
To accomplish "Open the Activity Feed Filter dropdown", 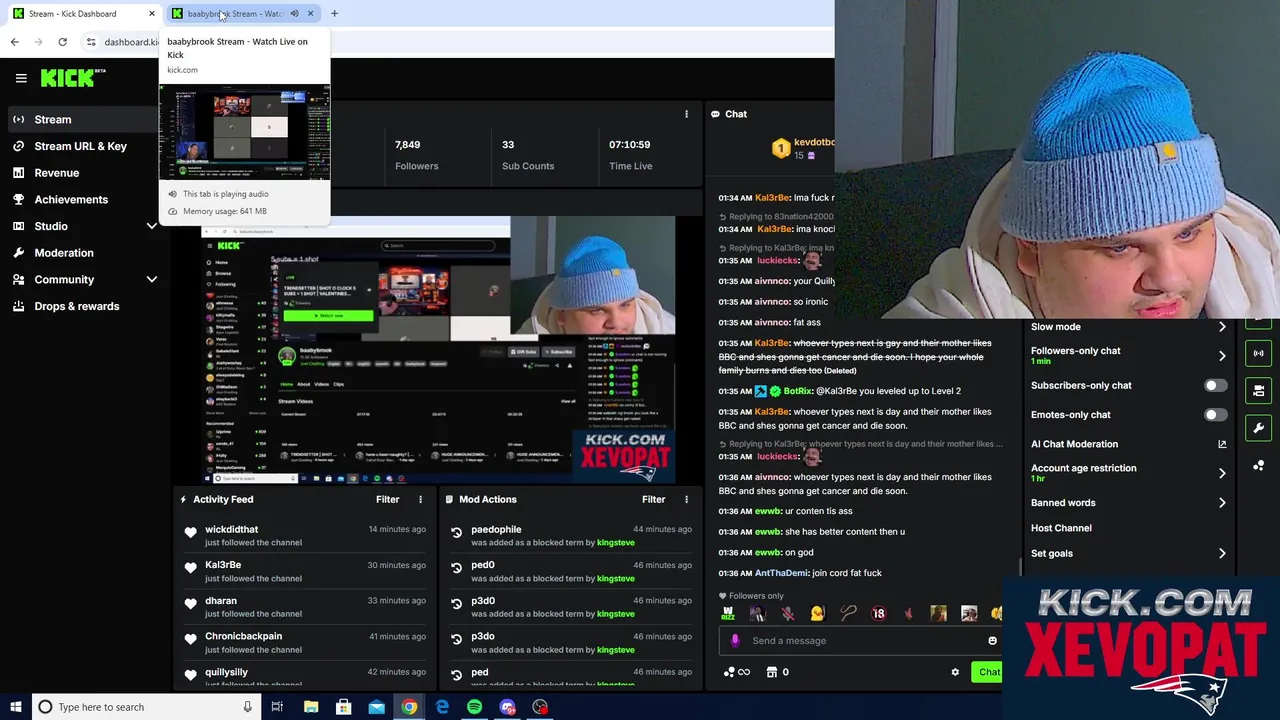I will 387,499.
